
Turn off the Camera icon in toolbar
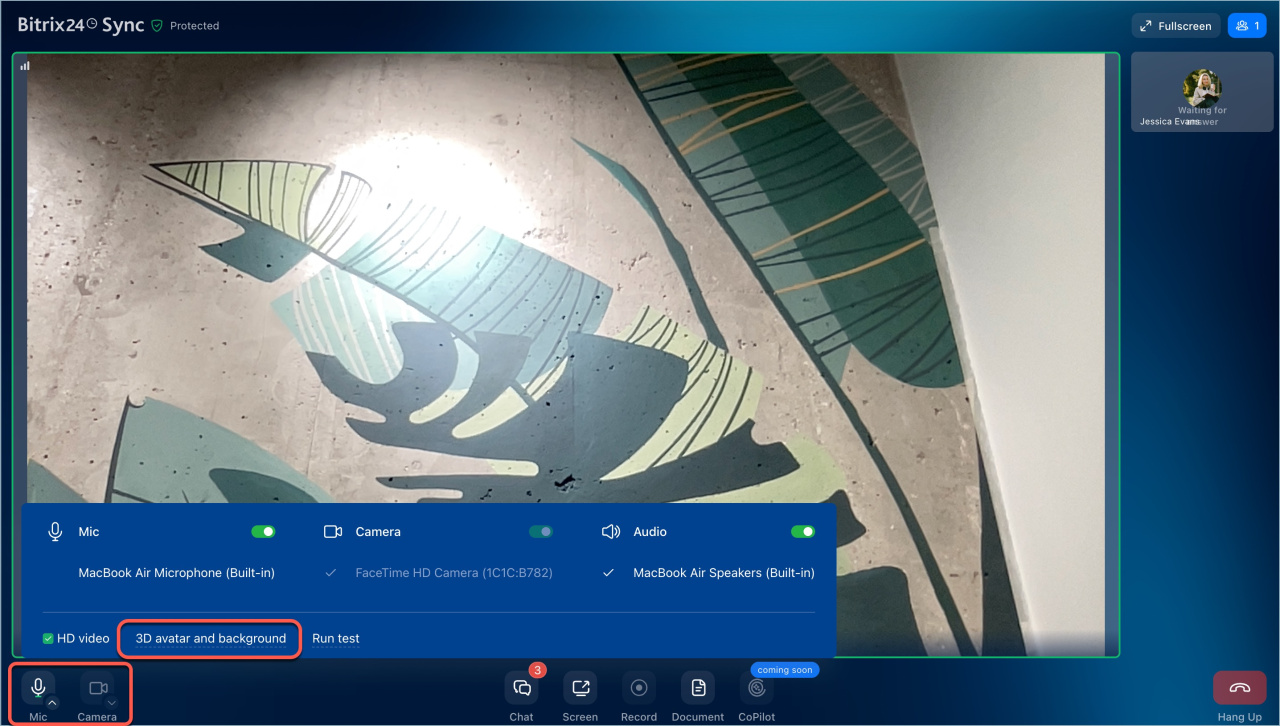[x=97, y=688]
